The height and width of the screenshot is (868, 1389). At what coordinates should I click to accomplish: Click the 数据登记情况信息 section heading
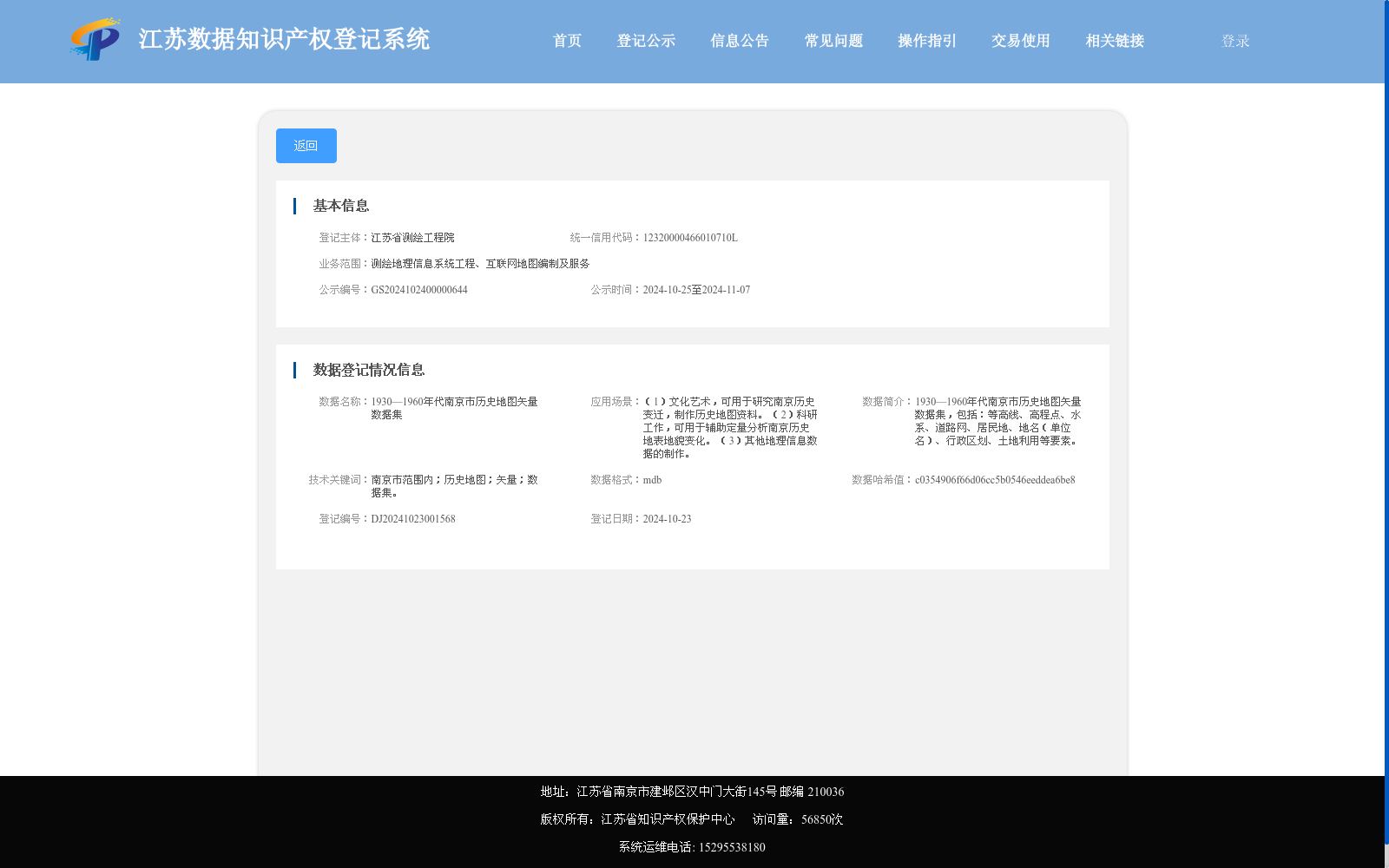pos(369,370)
